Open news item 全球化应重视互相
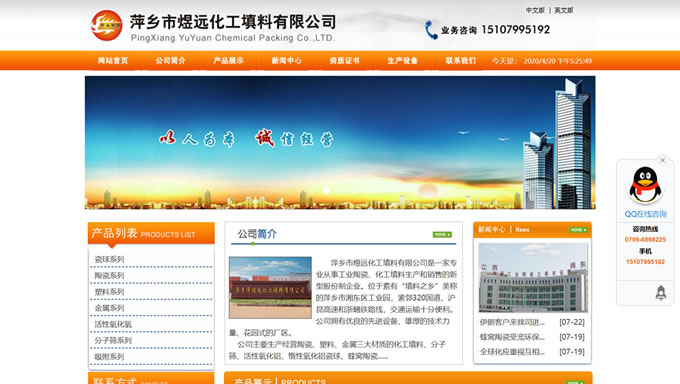Image resolution: width=680 pixels, height=384 pixels. (x=512, y=351)
